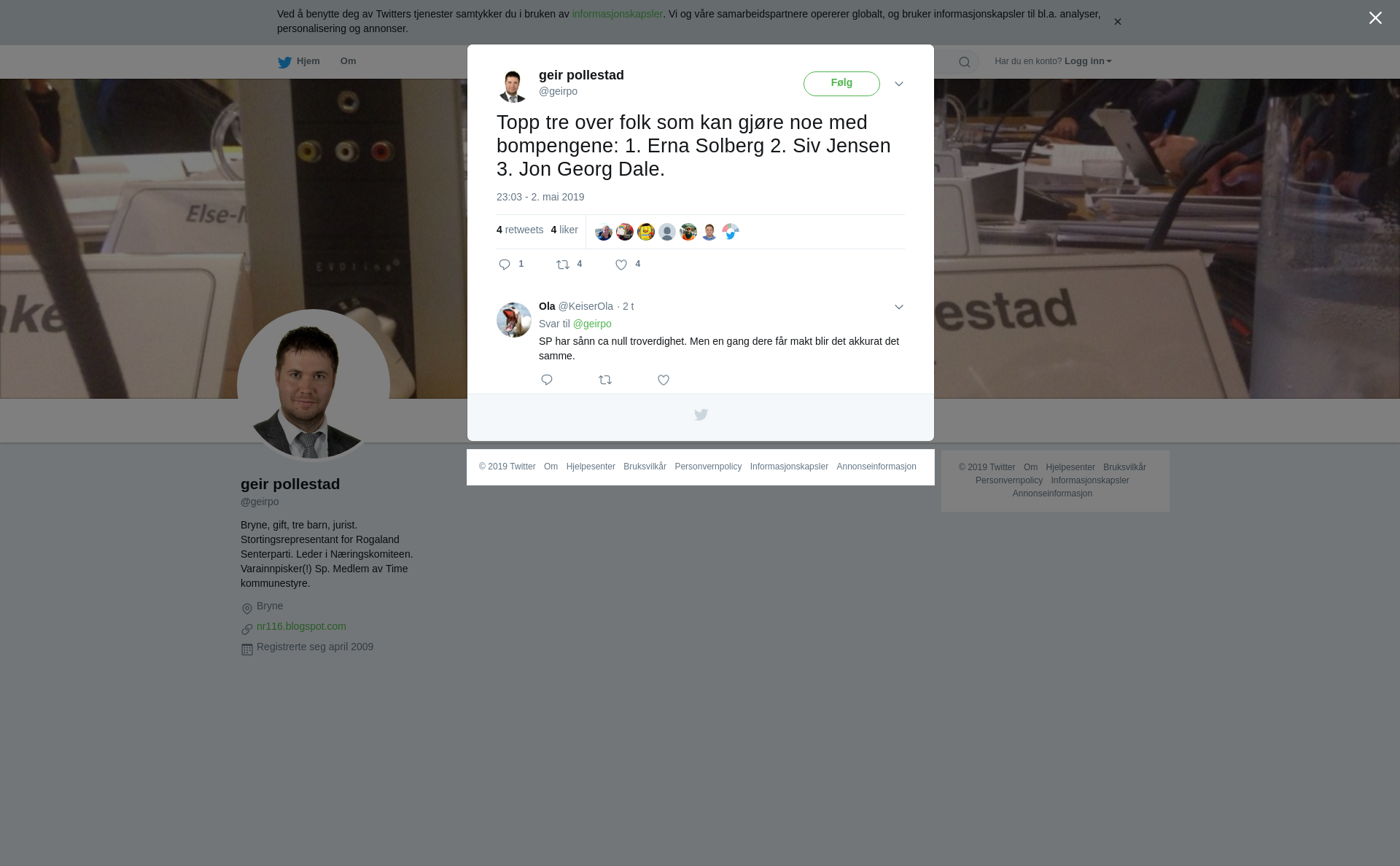Expand tweet options chevron beside Følg
Image resolution: width=1400 pixels, height=866 pixels.
[x=899, y=84]
